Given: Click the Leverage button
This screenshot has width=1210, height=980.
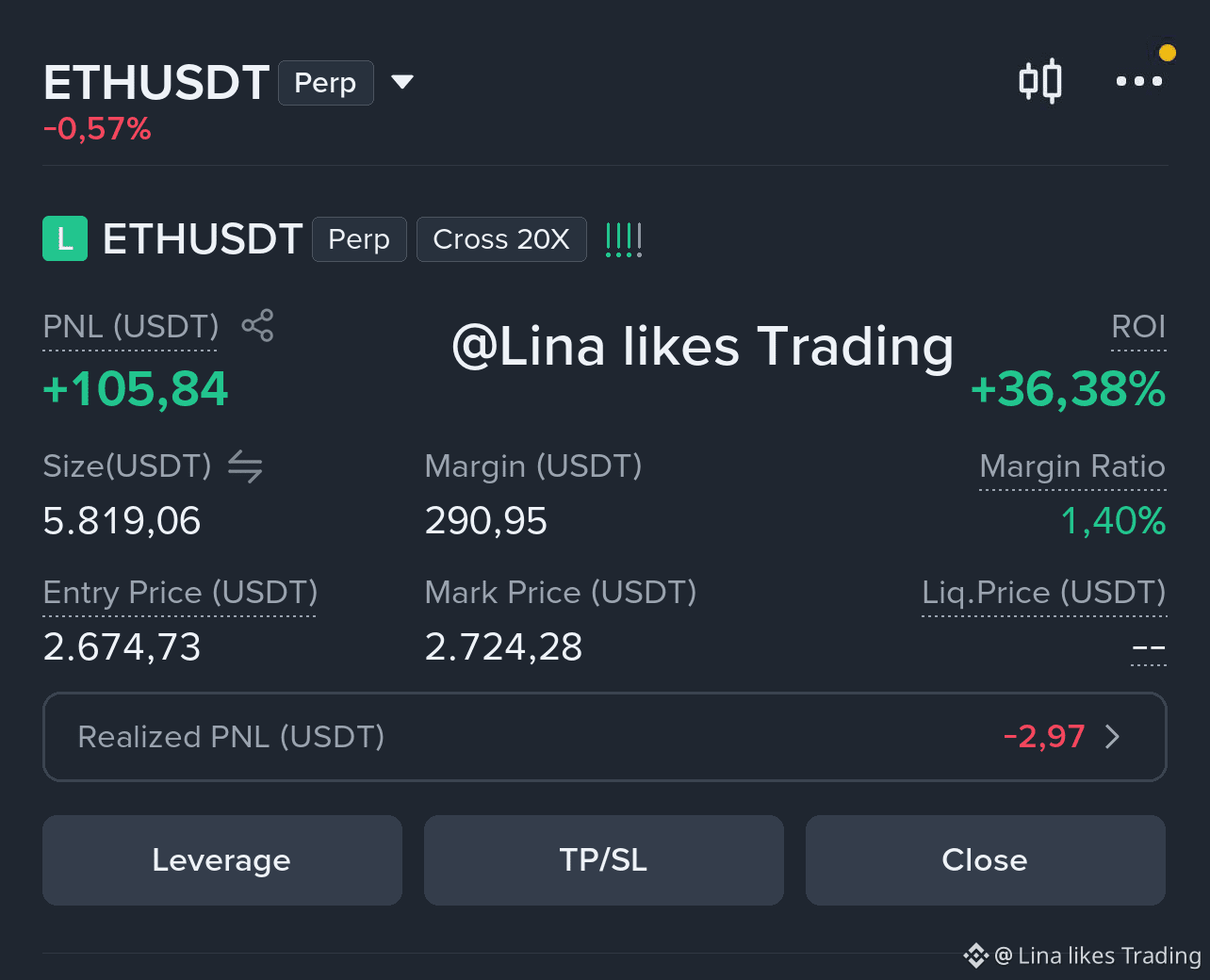Looking at the screenshot, I should coord(222,860).
